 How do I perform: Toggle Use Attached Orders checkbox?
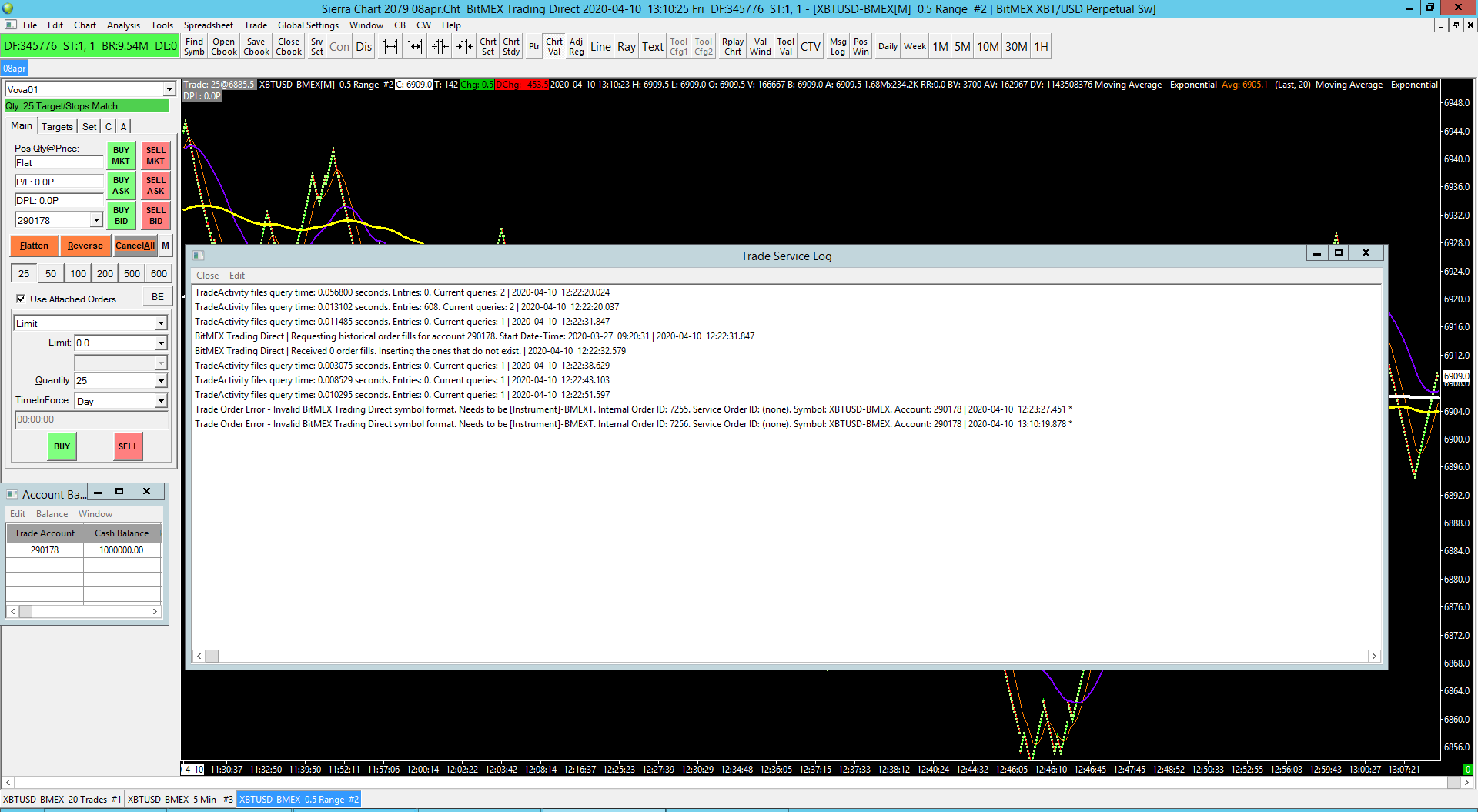tap(21, 299)
